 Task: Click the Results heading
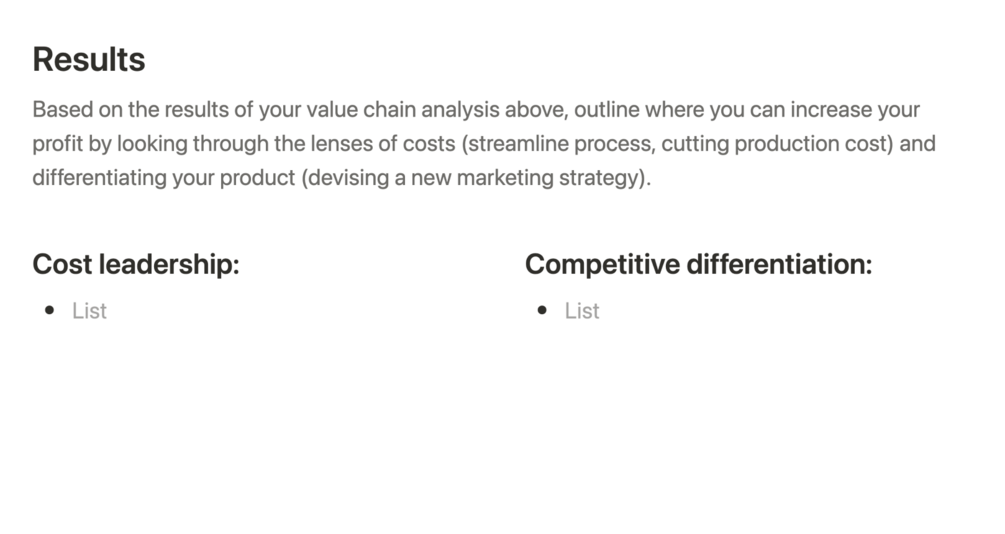[89, 60]
